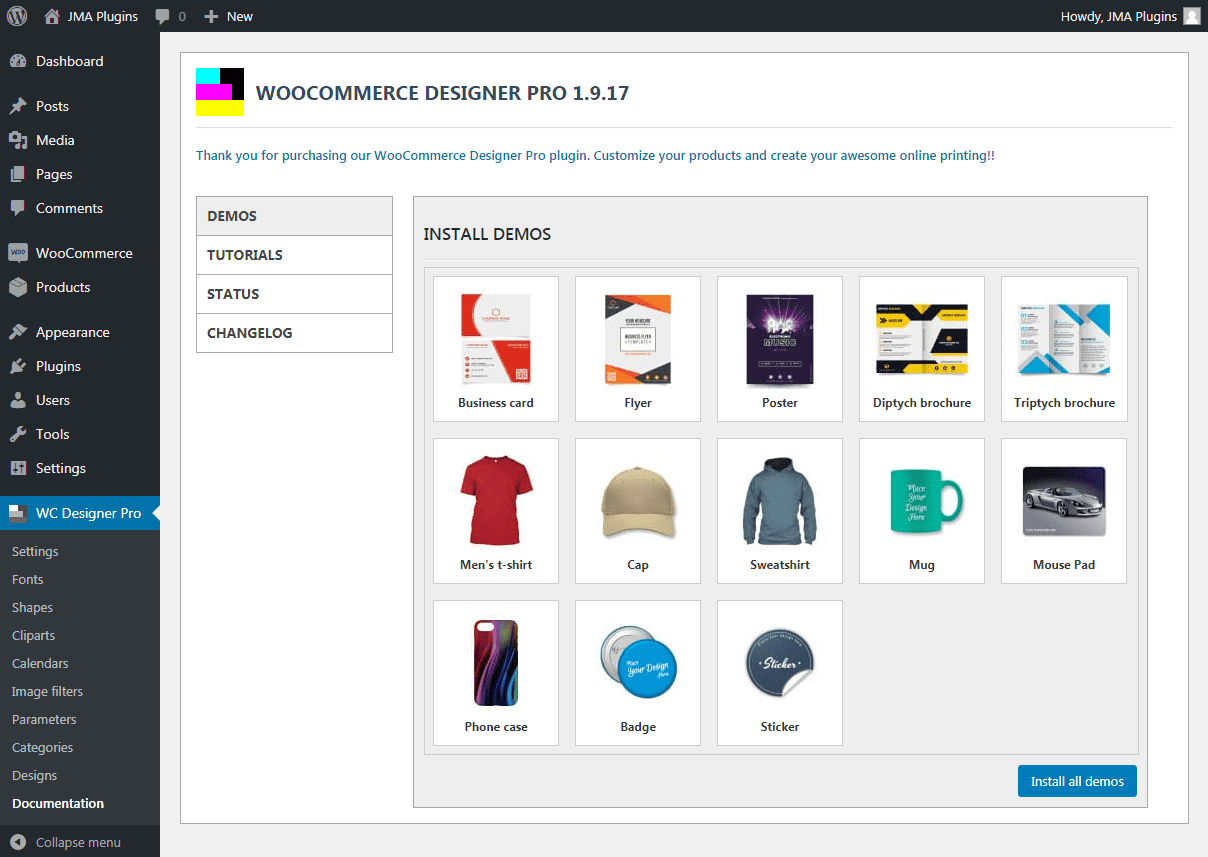This screenshot has width=1208, height=857.
Task: Click Howdy, JMA Plugins account text
Action: (x=1118, y=16)
